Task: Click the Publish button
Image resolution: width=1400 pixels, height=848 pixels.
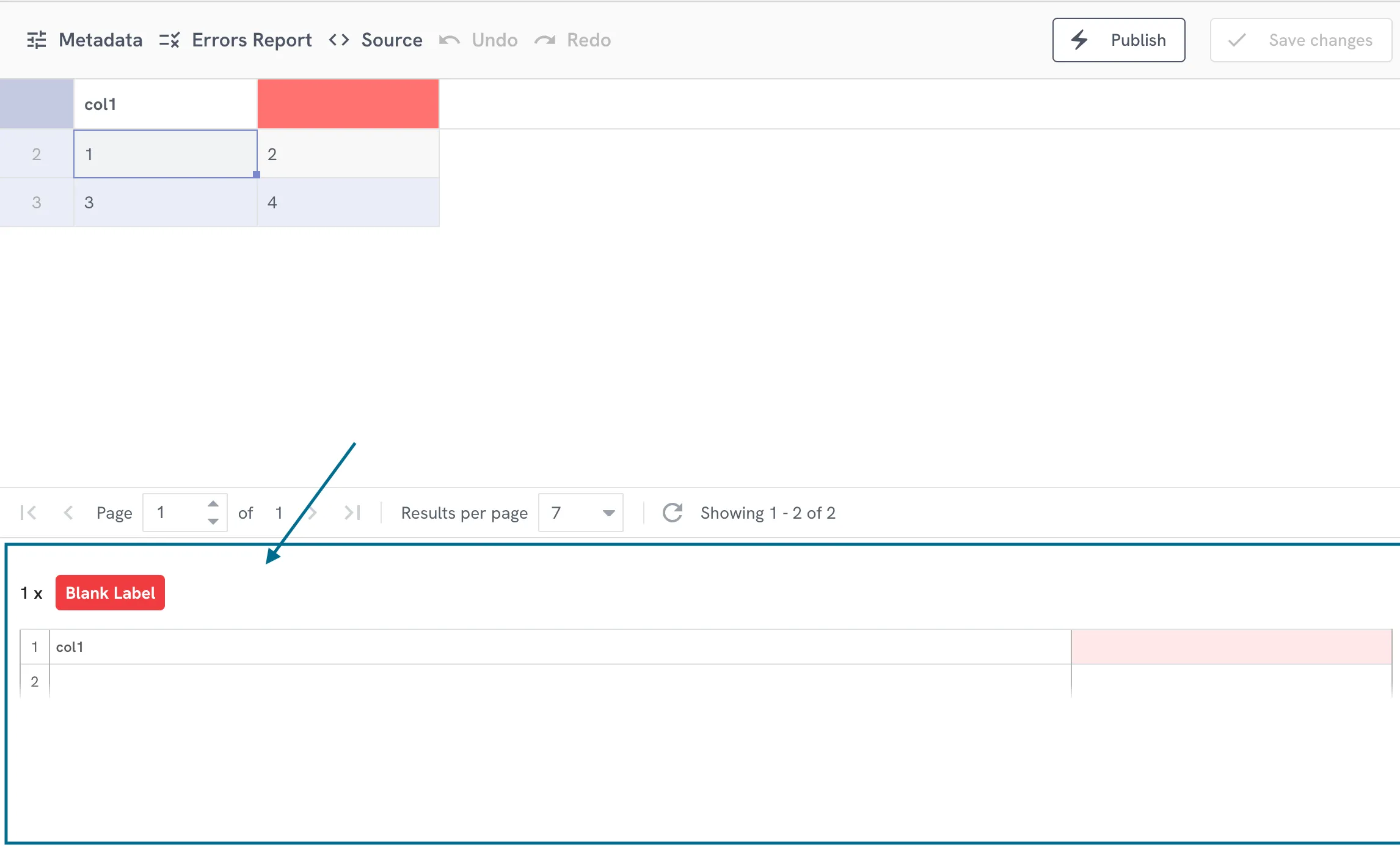Action: click(x=1117, y=40)
